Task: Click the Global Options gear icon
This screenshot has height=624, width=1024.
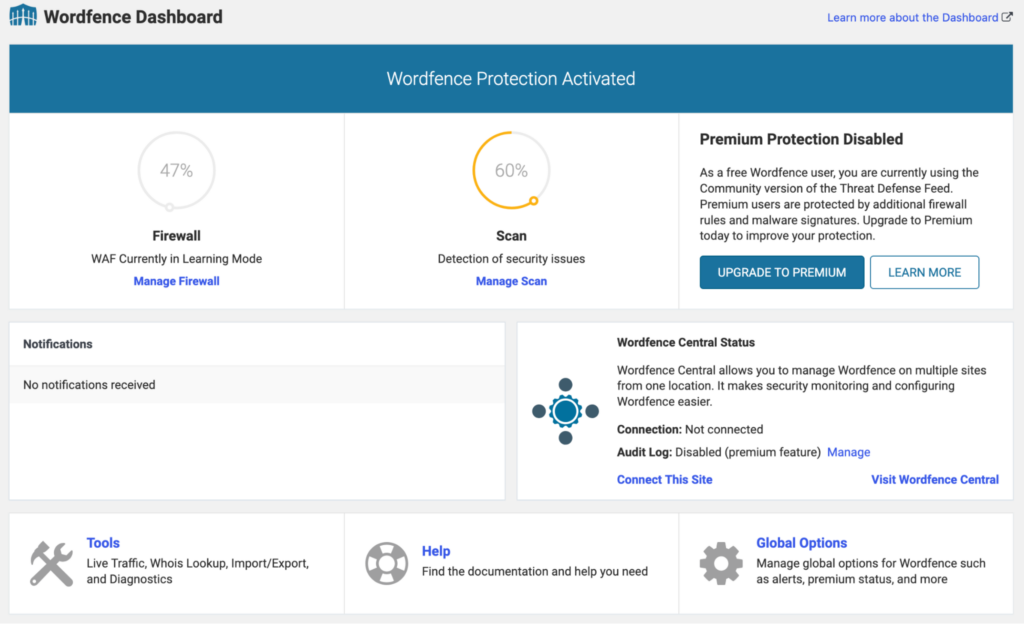Action: click(721, 563)
